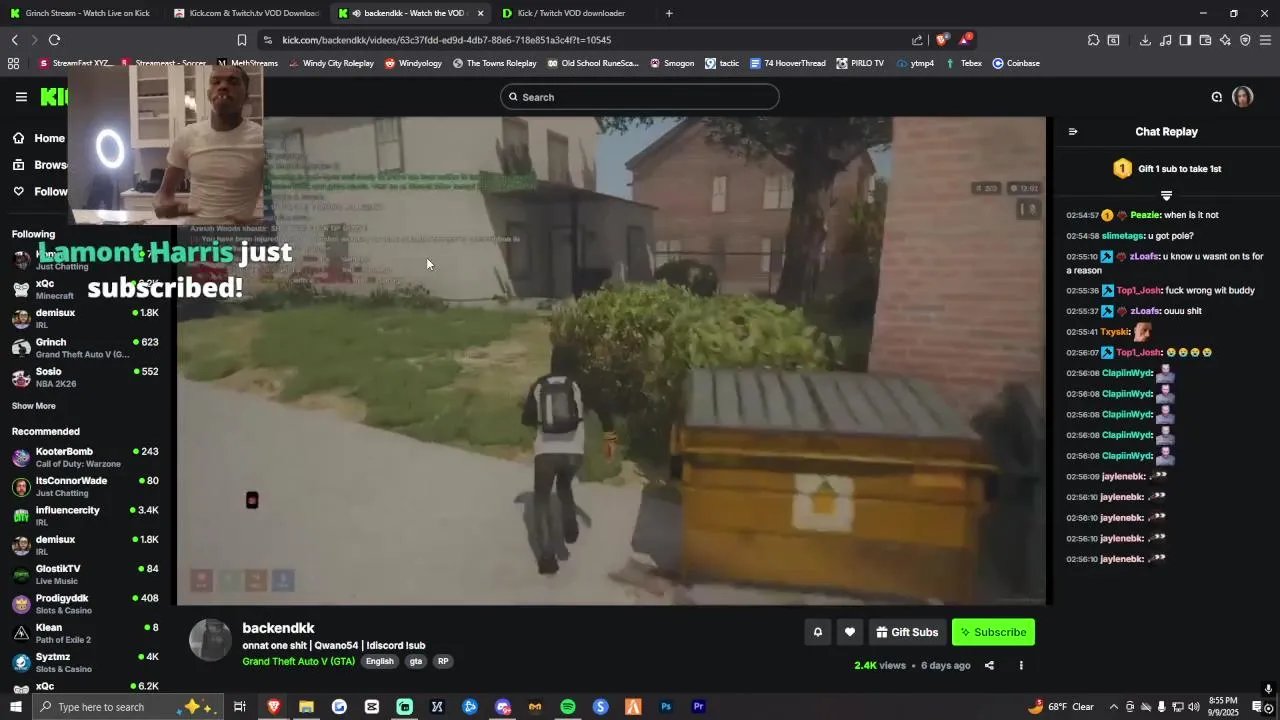Viewport: 1280px width, 720px height.
Task: Click the Kick Search input field
Action: tap(640, 97)
